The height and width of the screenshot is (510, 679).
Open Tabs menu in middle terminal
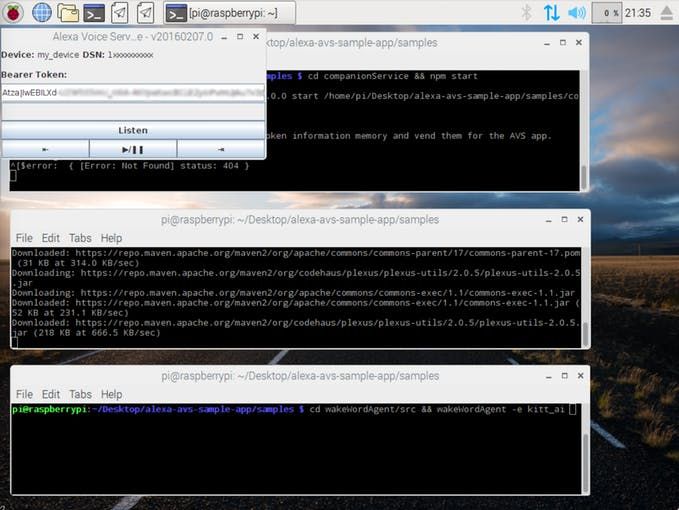point(80,238)
